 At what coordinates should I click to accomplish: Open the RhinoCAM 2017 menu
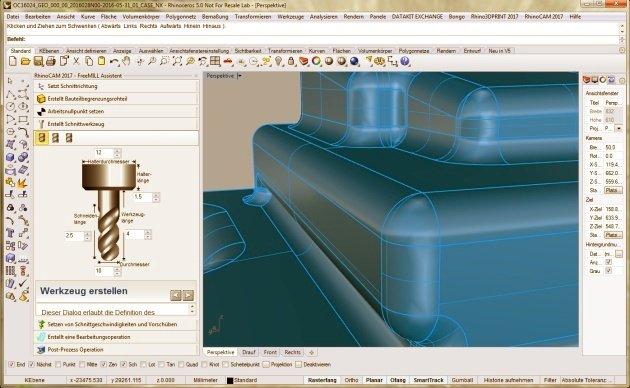pos(543,16)
